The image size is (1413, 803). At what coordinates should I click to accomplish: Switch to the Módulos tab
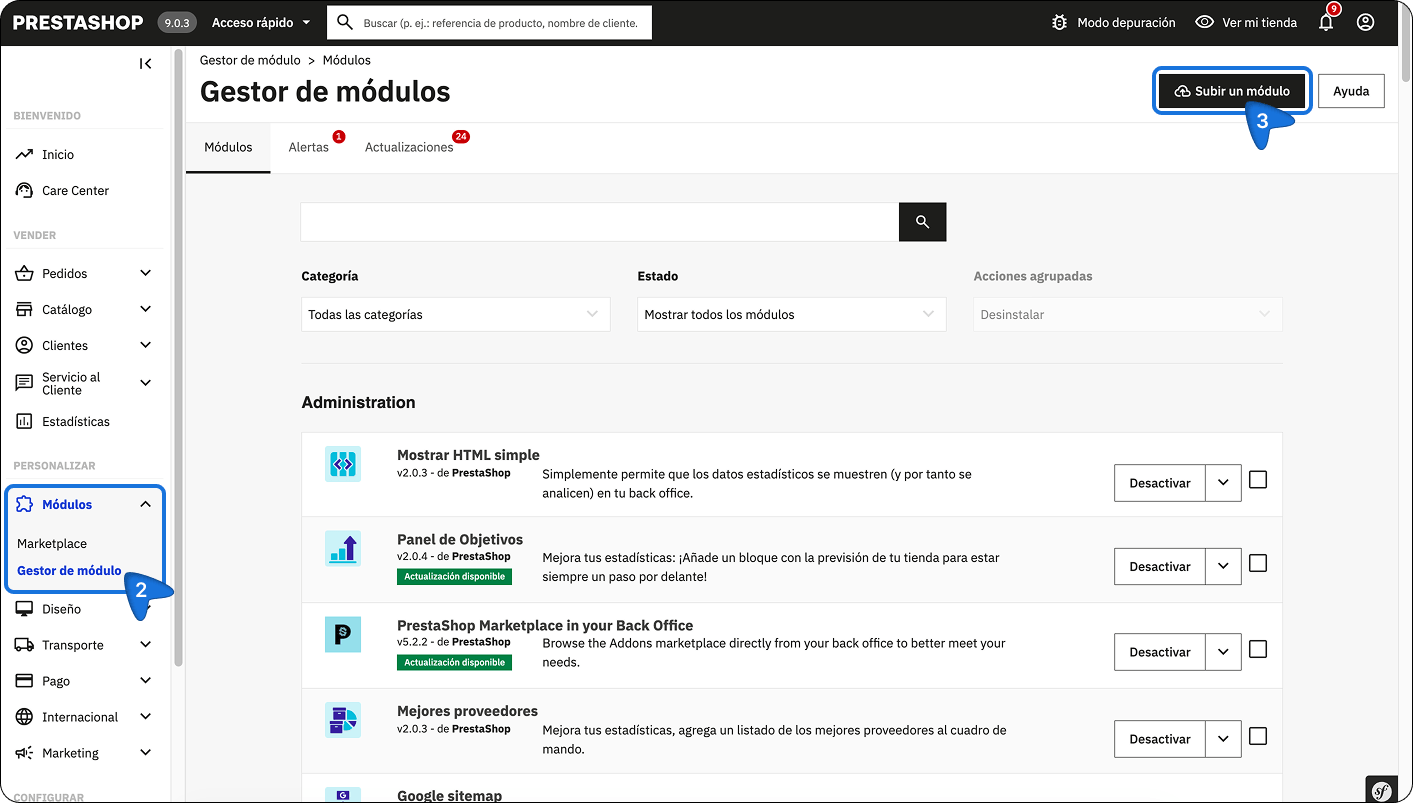[228, 147]
